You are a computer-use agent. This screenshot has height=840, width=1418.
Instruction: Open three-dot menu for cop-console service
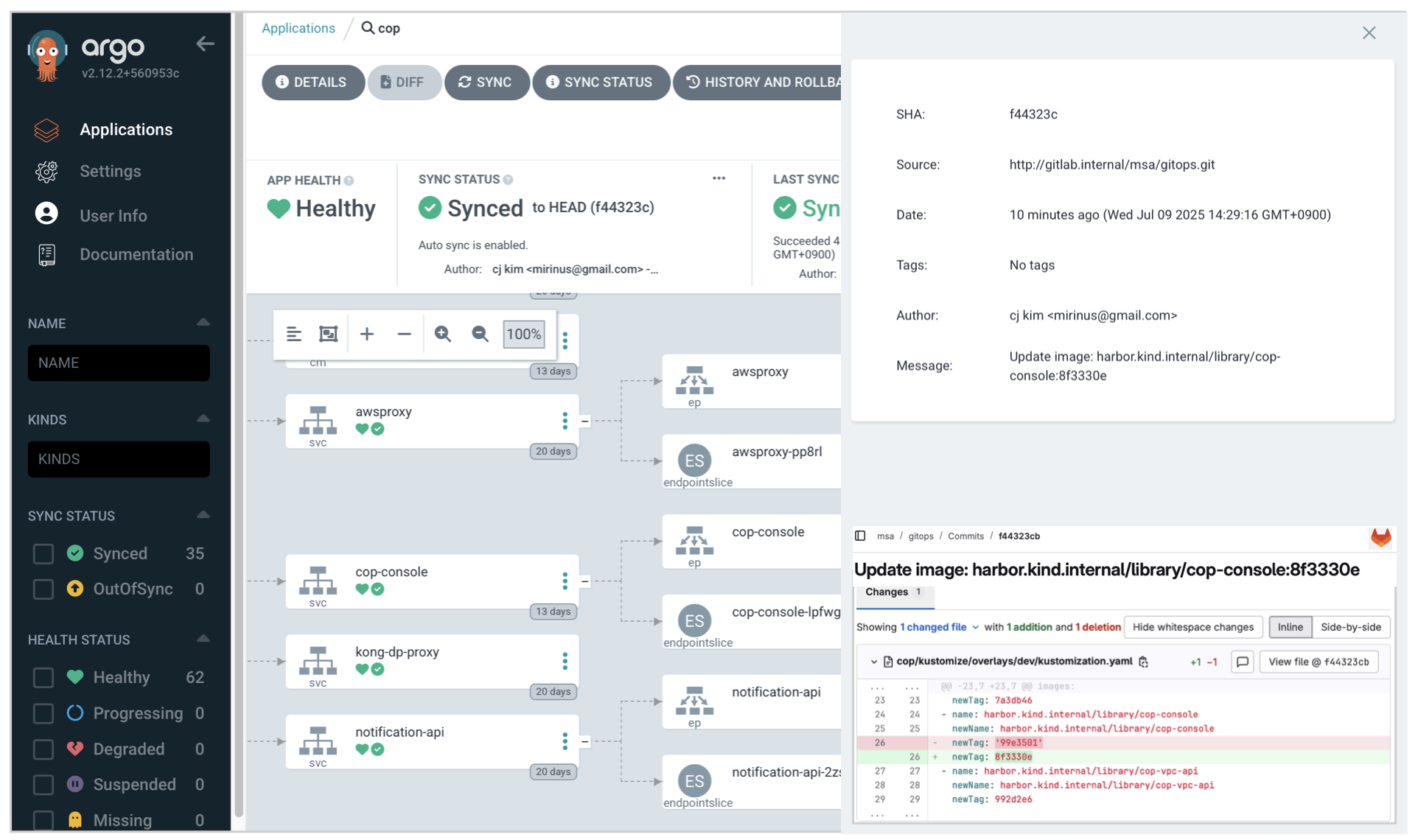pyautogui.click(x=565, y=581)
